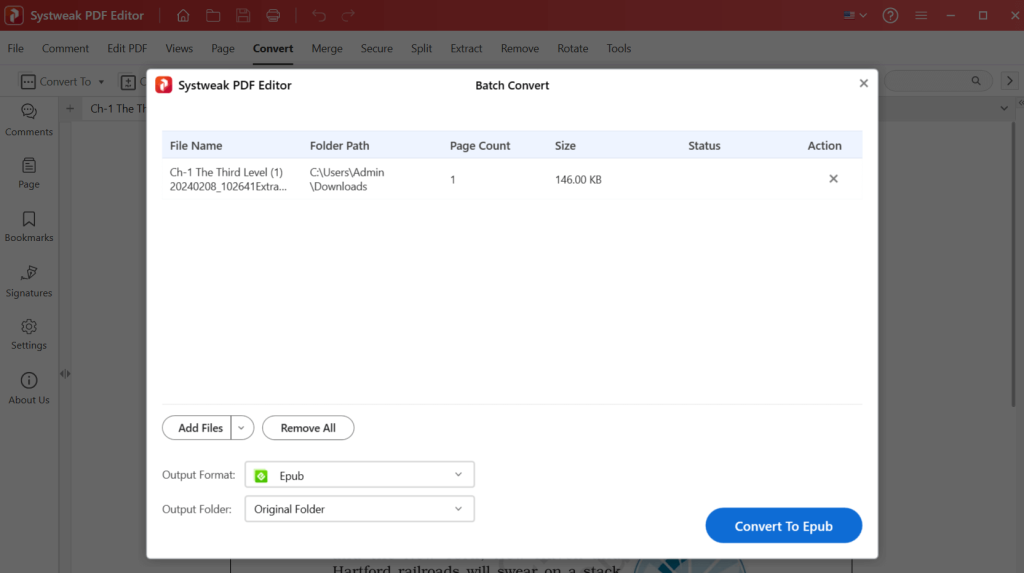1024x573 pixels.
Task: Open the Edit PDF menu
Action: click(127, 48)
